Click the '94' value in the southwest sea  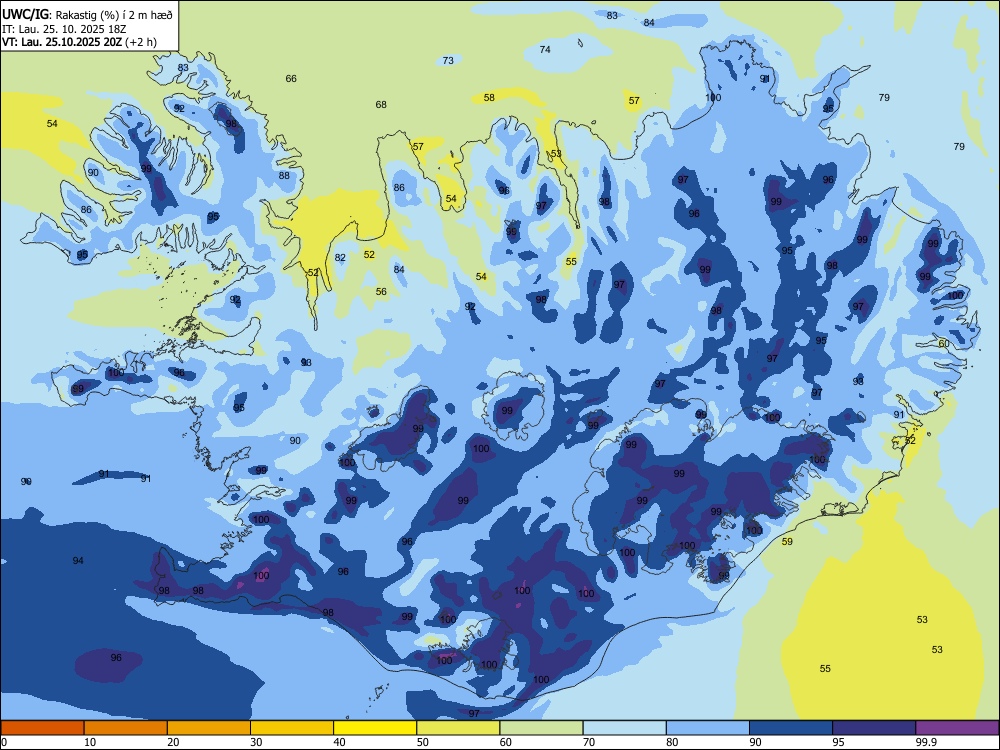pyautogui.click(x=78, y=561)
